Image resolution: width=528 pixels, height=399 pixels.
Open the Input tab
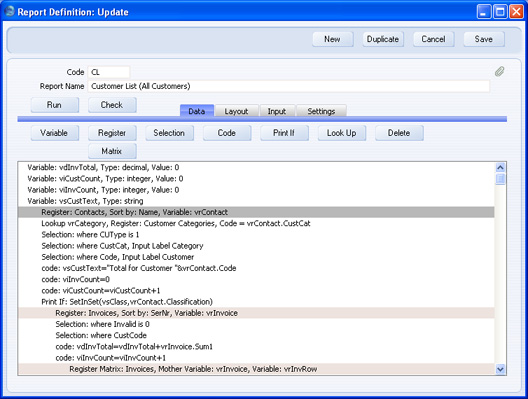tap(277, 111)
